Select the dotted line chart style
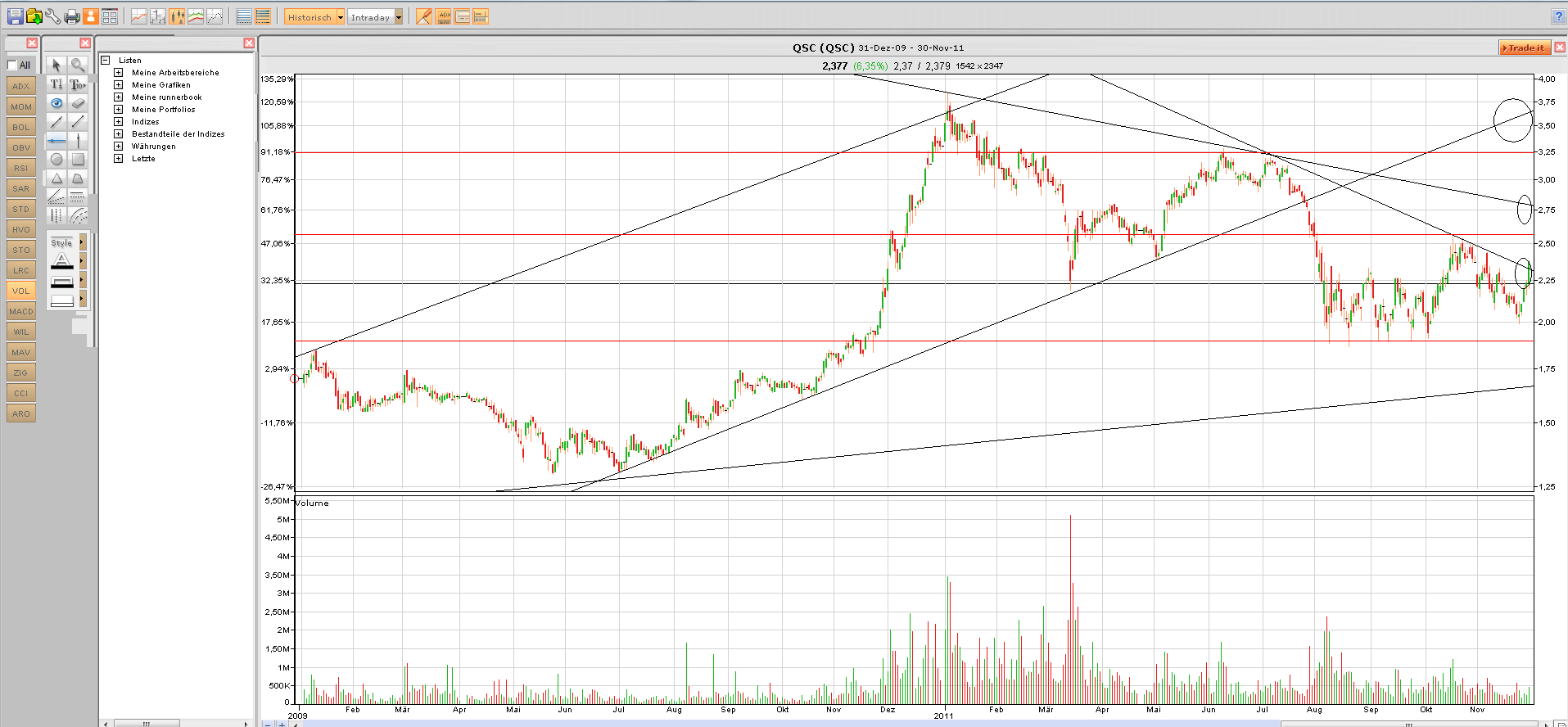 tap(215, 16)
